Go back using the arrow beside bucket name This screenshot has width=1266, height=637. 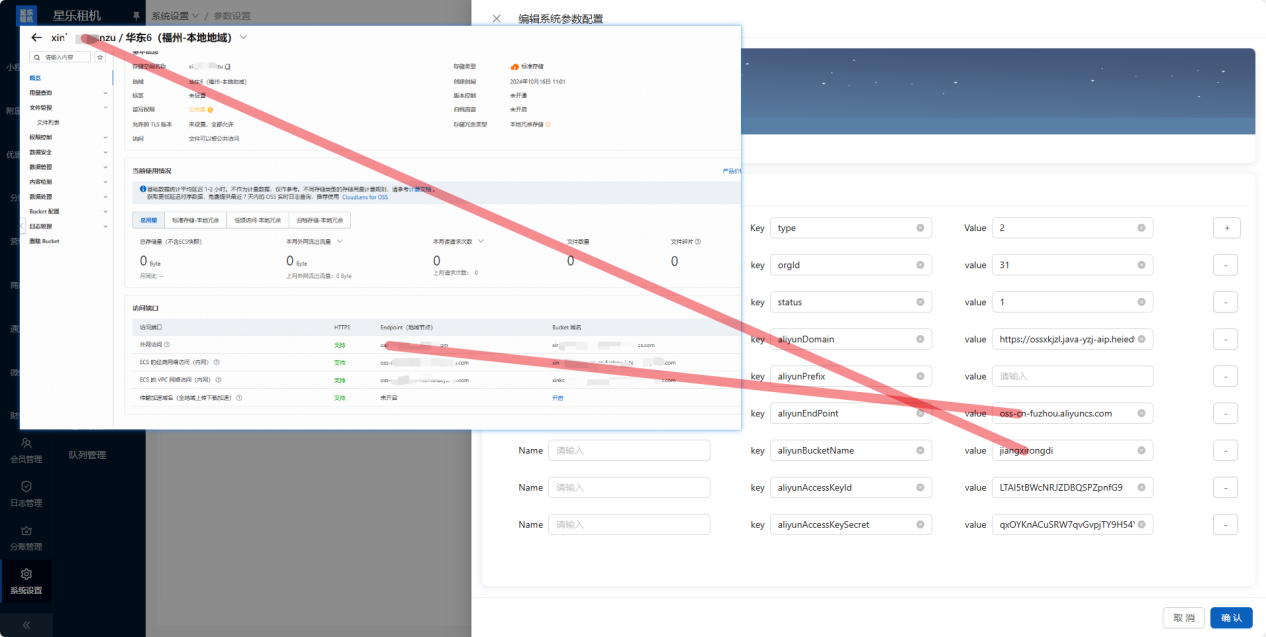[x=37, y=37]
